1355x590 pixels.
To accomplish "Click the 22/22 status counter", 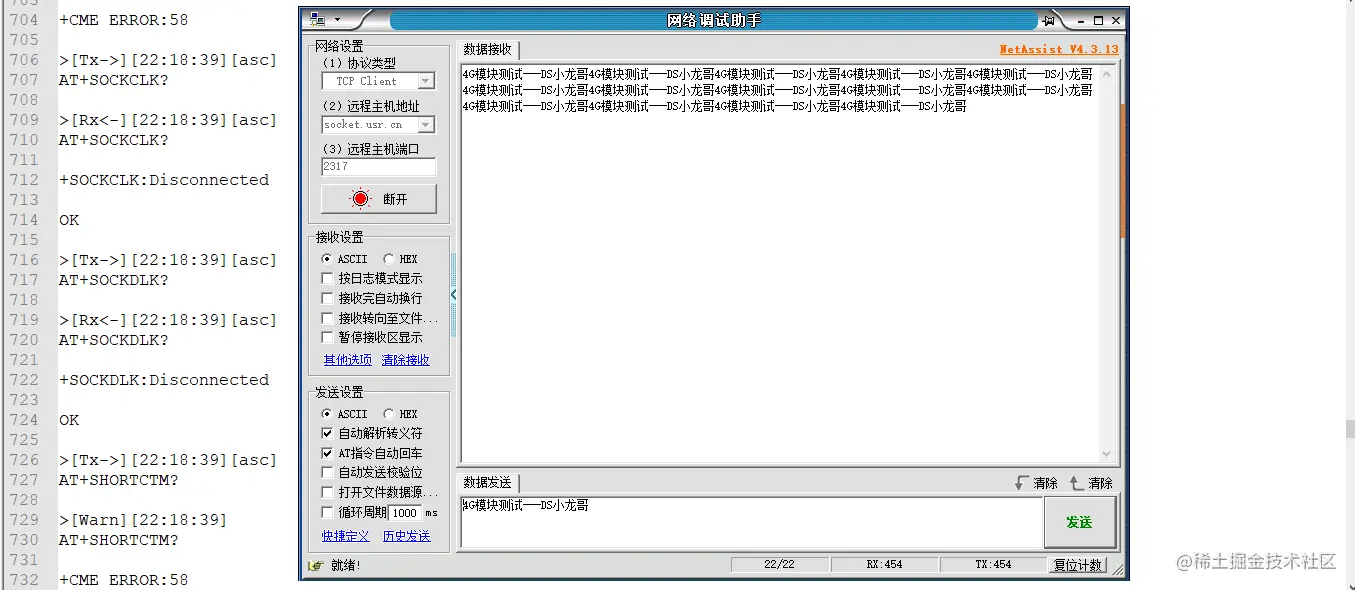I will tap(779, 565).
